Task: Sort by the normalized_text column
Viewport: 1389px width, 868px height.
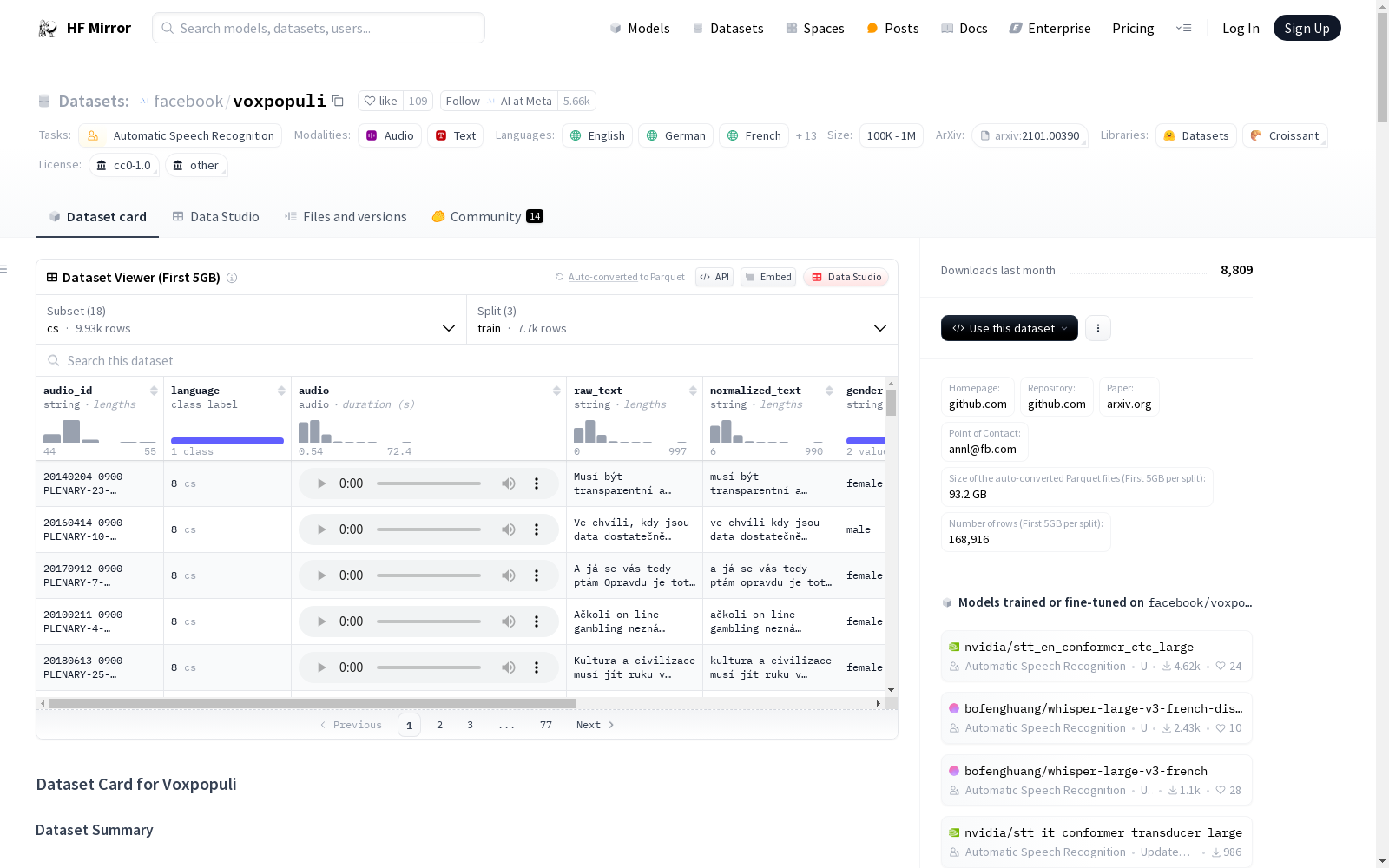Action: point(829,391)
